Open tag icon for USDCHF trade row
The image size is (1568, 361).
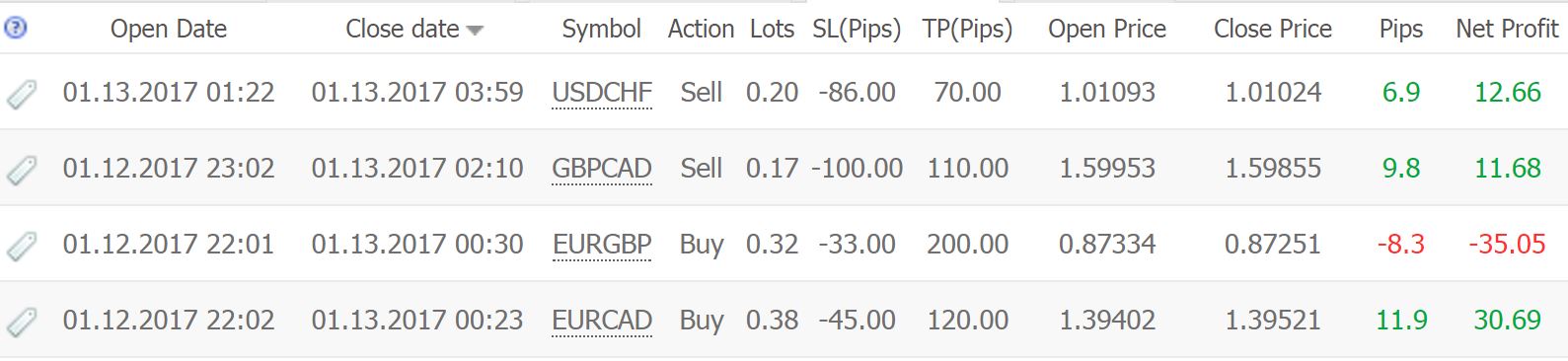[x=22, y=94]
